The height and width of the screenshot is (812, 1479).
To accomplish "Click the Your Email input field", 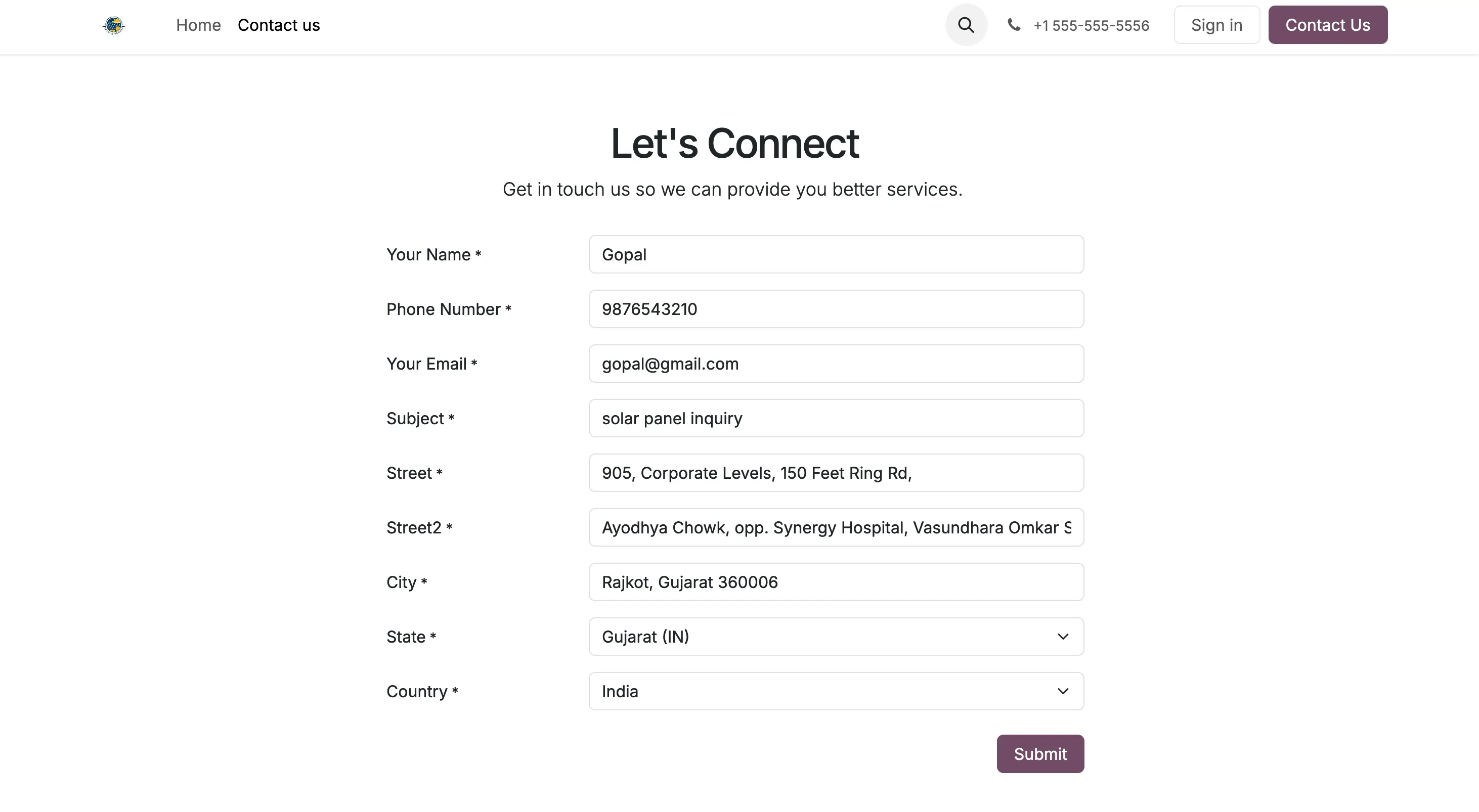I will [836, 363].
